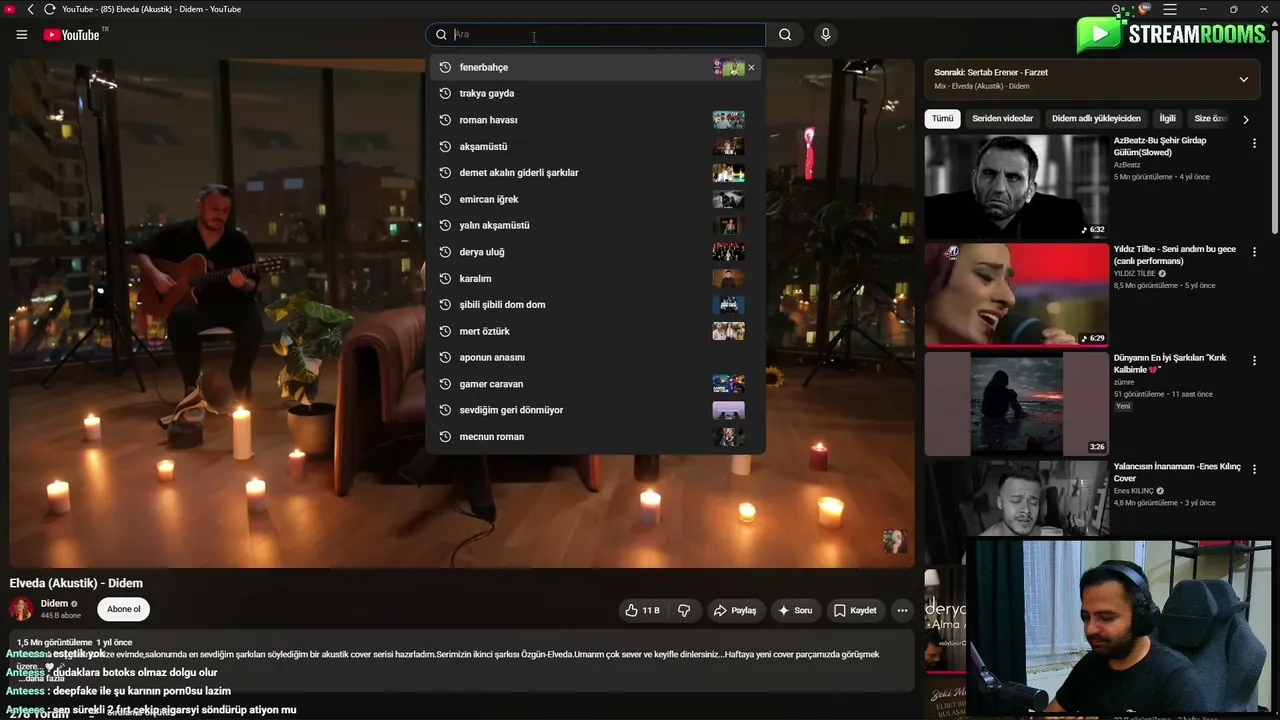Click the history clock icon beside 'akşamüstü'

(445, 146)
